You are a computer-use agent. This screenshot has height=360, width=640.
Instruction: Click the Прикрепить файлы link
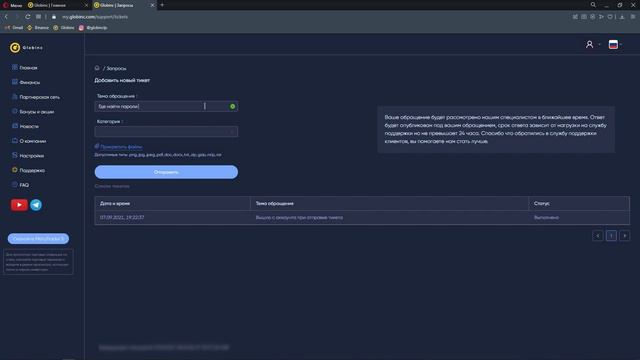121,147
